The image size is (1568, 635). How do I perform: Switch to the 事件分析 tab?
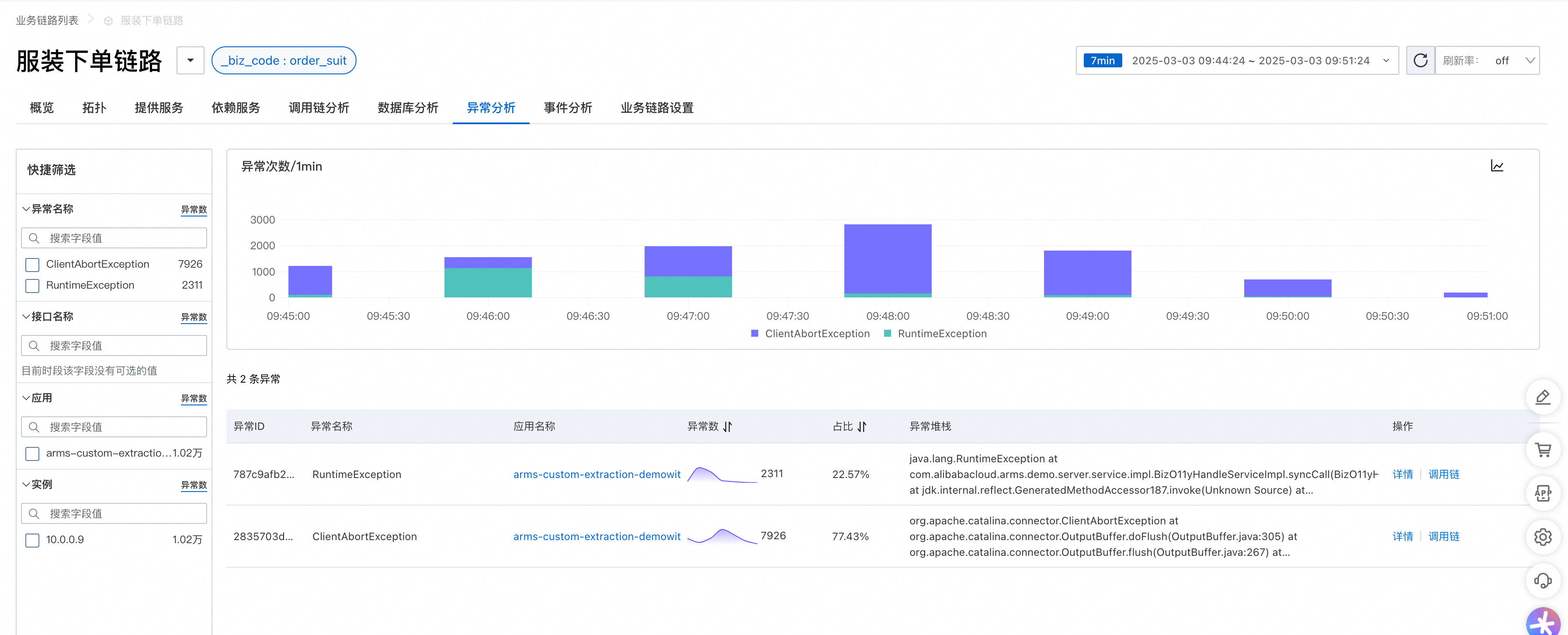[568, 108]
